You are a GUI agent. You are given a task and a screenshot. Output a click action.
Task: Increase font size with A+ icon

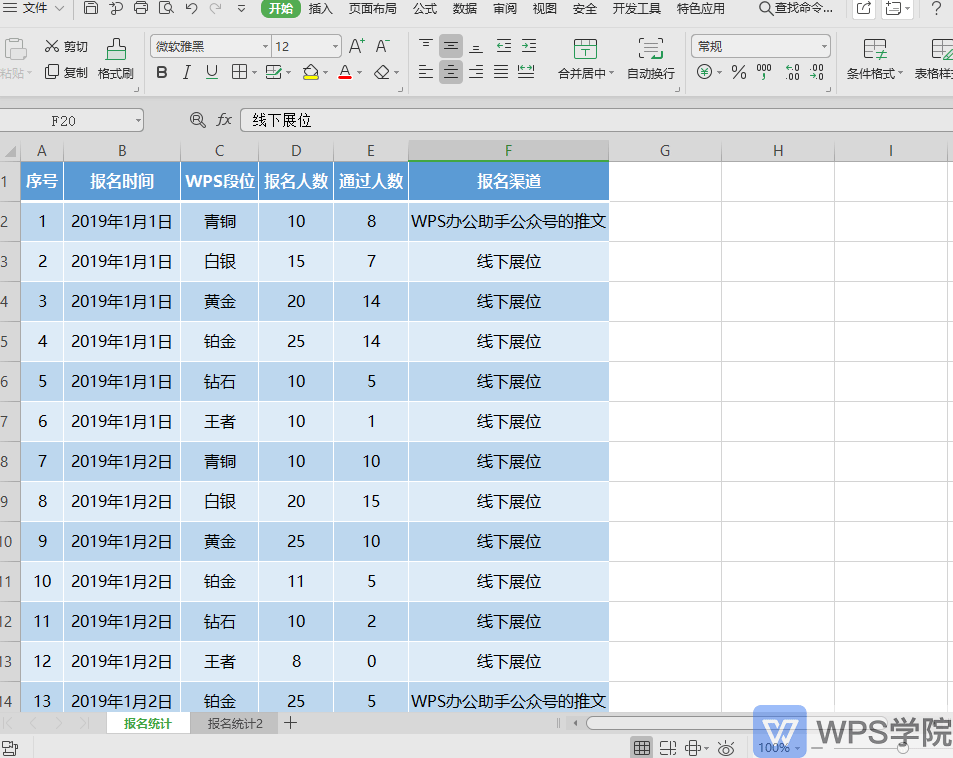pos(357,46)
